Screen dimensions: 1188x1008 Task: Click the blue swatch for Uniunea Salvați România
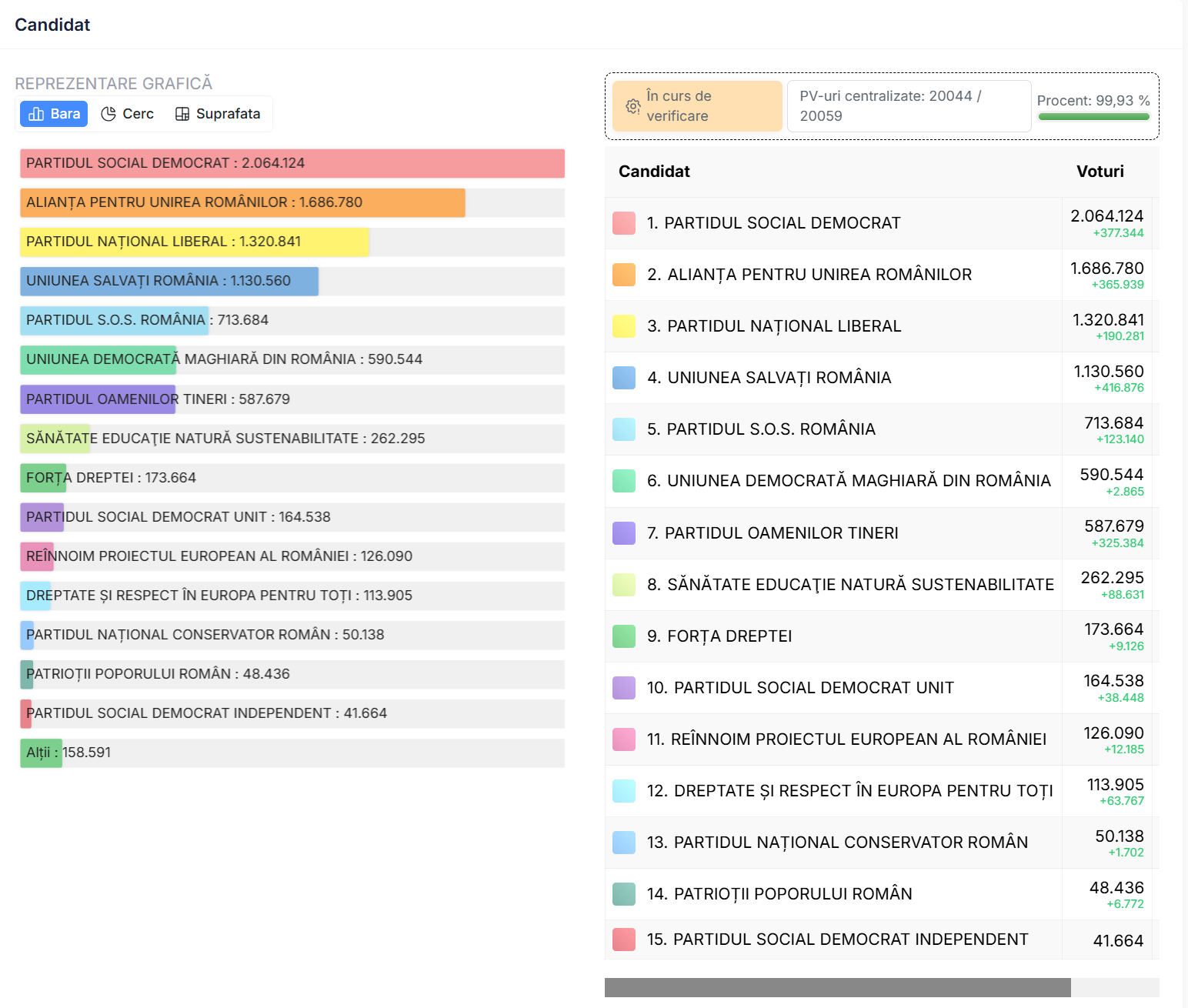click(x=624, y=378)
